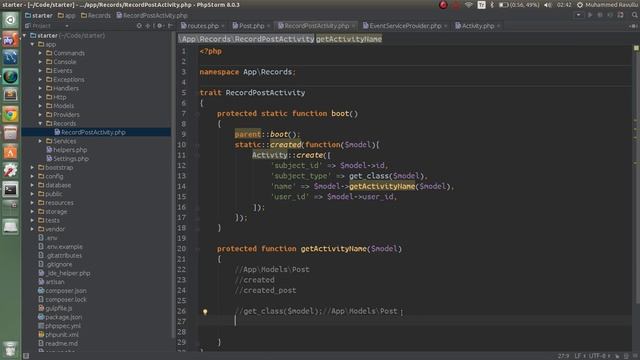Image resolution: width=640 pixels, height=360 pixels.
Task: Open Project panel settings gear
Action: point(160,26)
